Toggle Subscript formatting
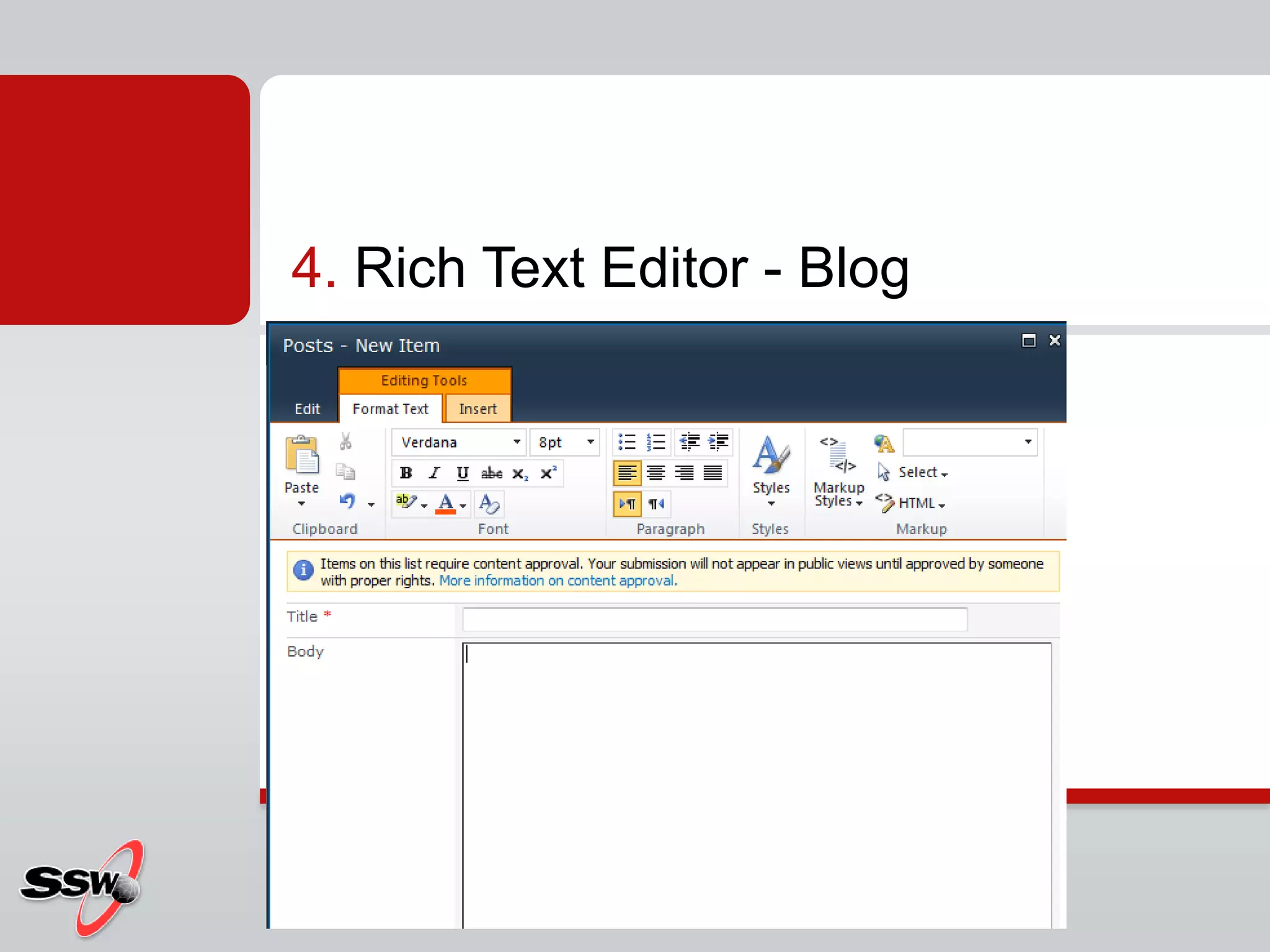Screen dimensions: 1270x952 pos(520,474)
